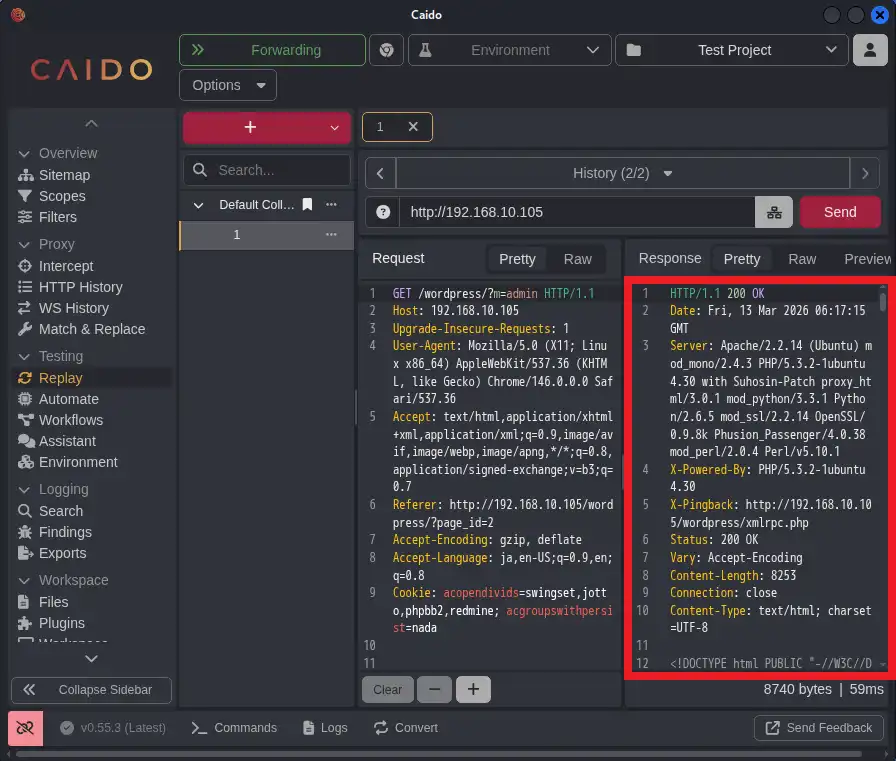The height and width of the screenshot is (761, 896).
Task: Open the Environment dropdown
Action: pos(509,49)
